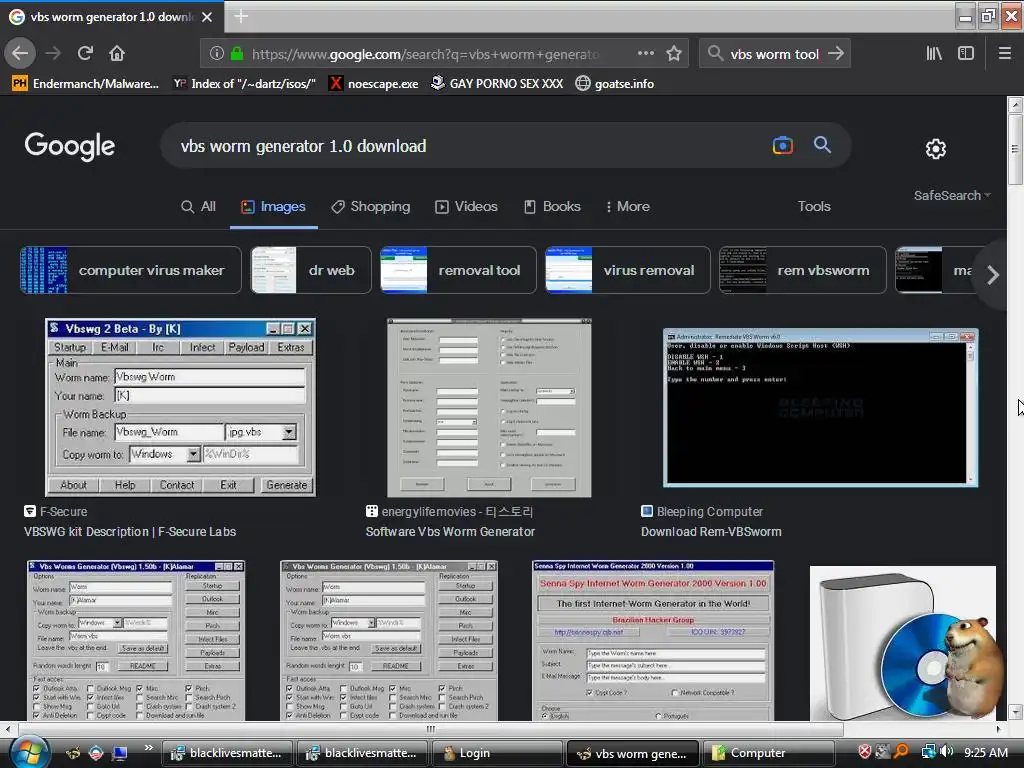The height and width of the screenshot is (768, 1024).
Task: Open the Rem-VBSworm console thumbnail
Action: 820,408
